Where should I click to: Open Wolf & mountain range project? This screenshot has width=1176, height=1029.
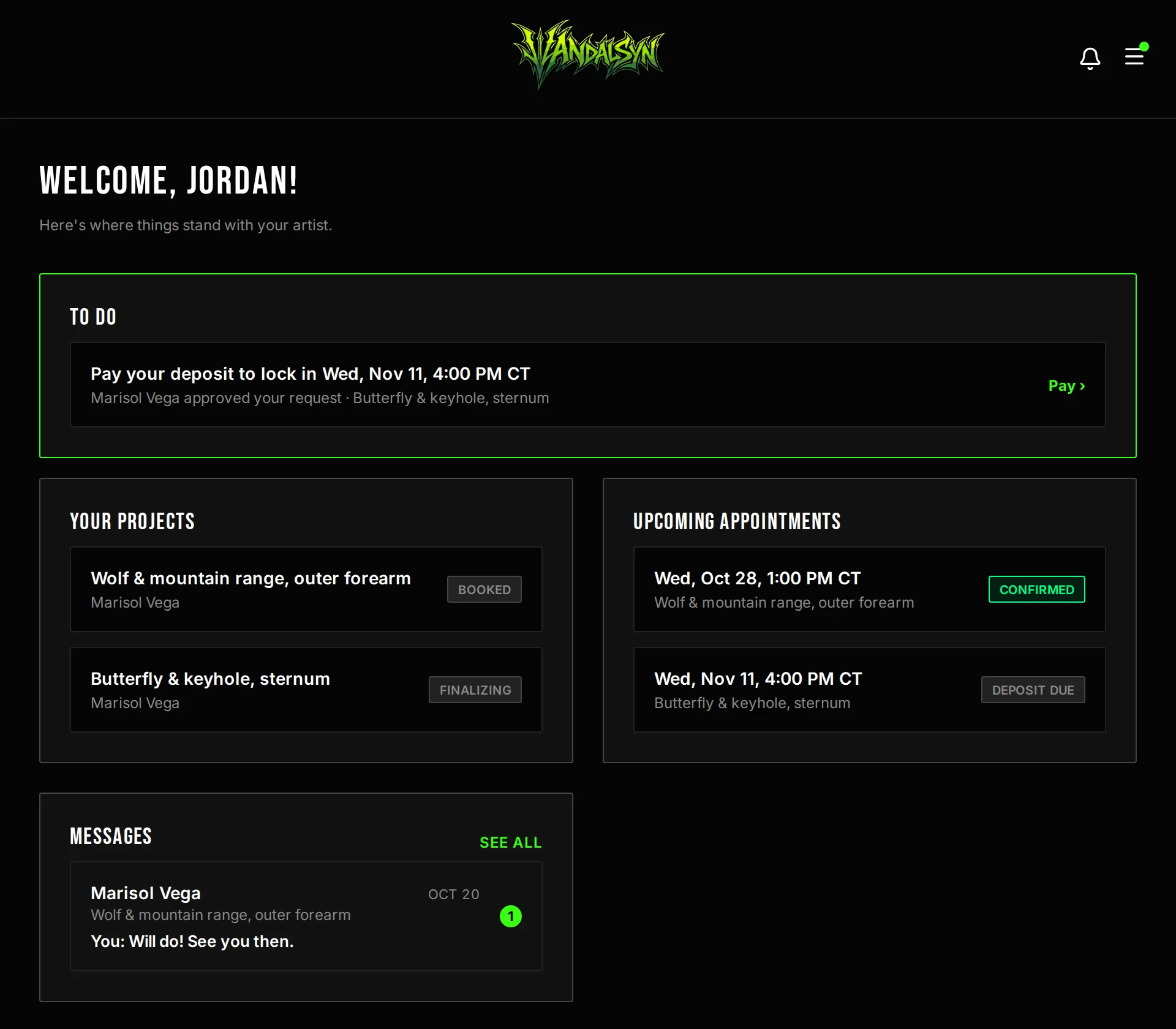tap(306, 589)
